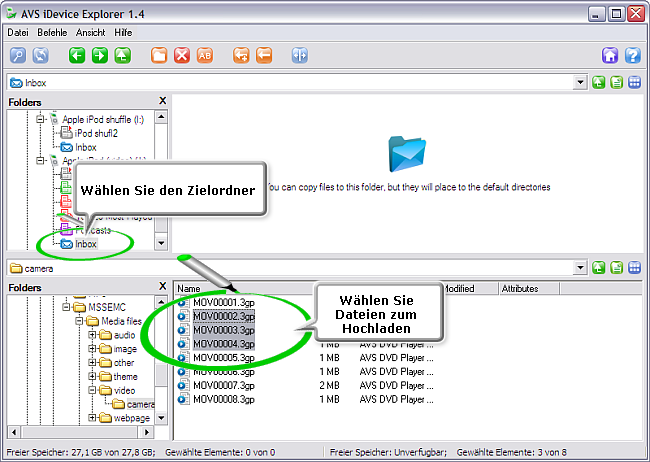The width and height of the screenshot is (650, 462).
Task: Open the camera path dropdown
Action: click(580, 268)
